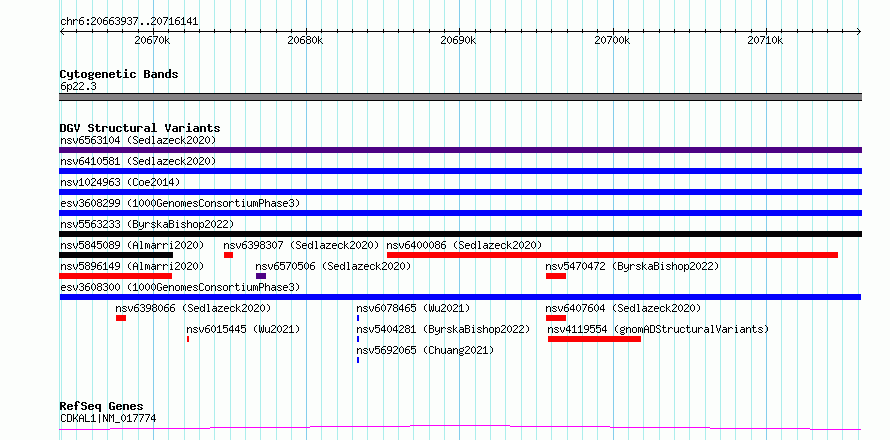
Task: Open the CDKAL1|NM_017774 gene label
Action: (x=108, y=418)
